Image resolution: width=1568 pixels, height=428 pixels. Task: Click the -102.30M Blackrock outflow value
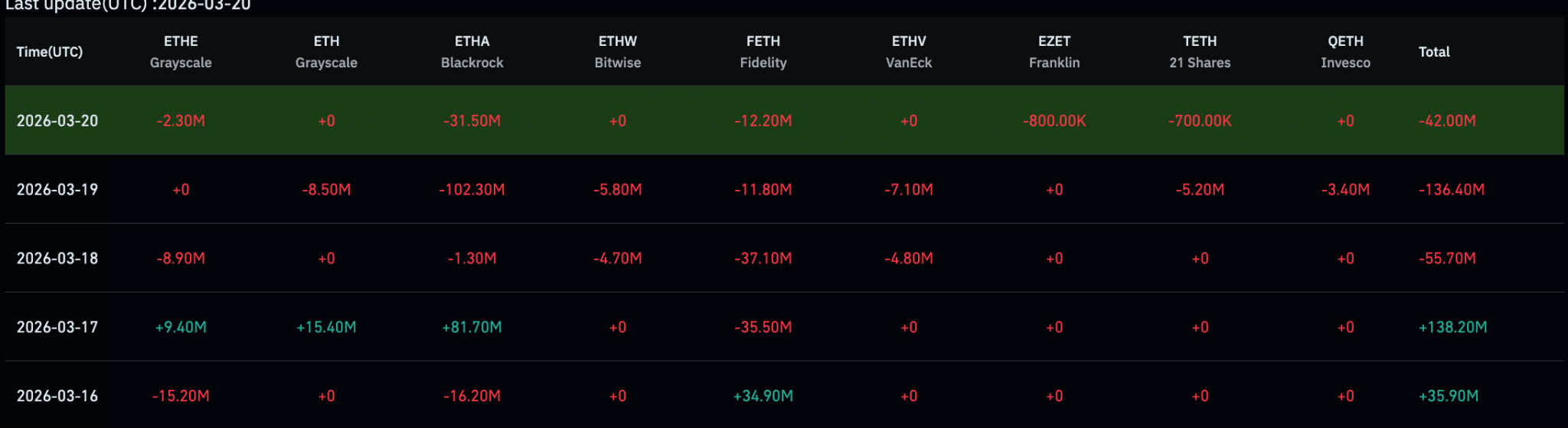coord(472,190)
